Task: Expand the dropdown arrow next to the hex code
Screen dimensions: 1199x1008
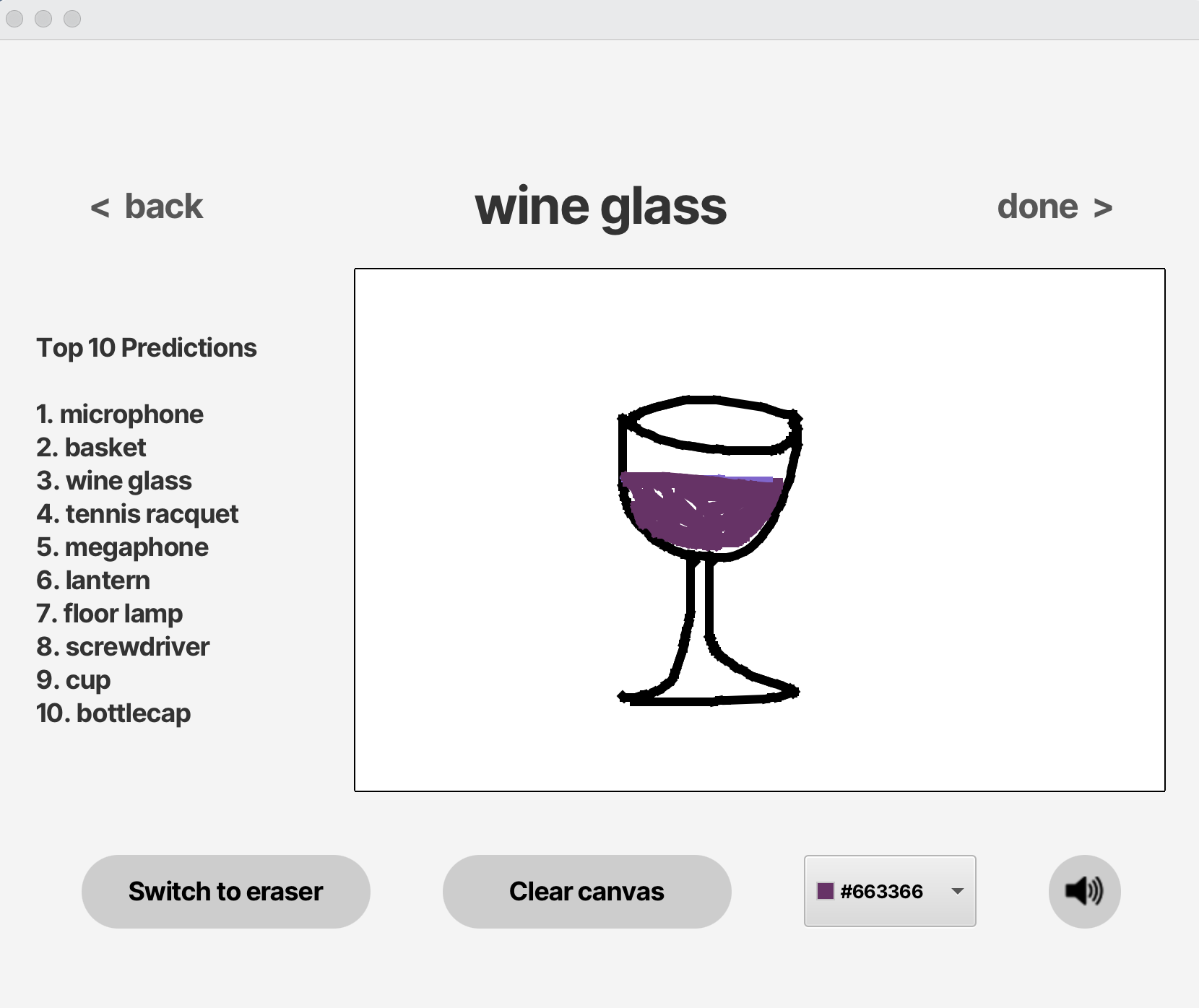Action: [x=957, y=891]
